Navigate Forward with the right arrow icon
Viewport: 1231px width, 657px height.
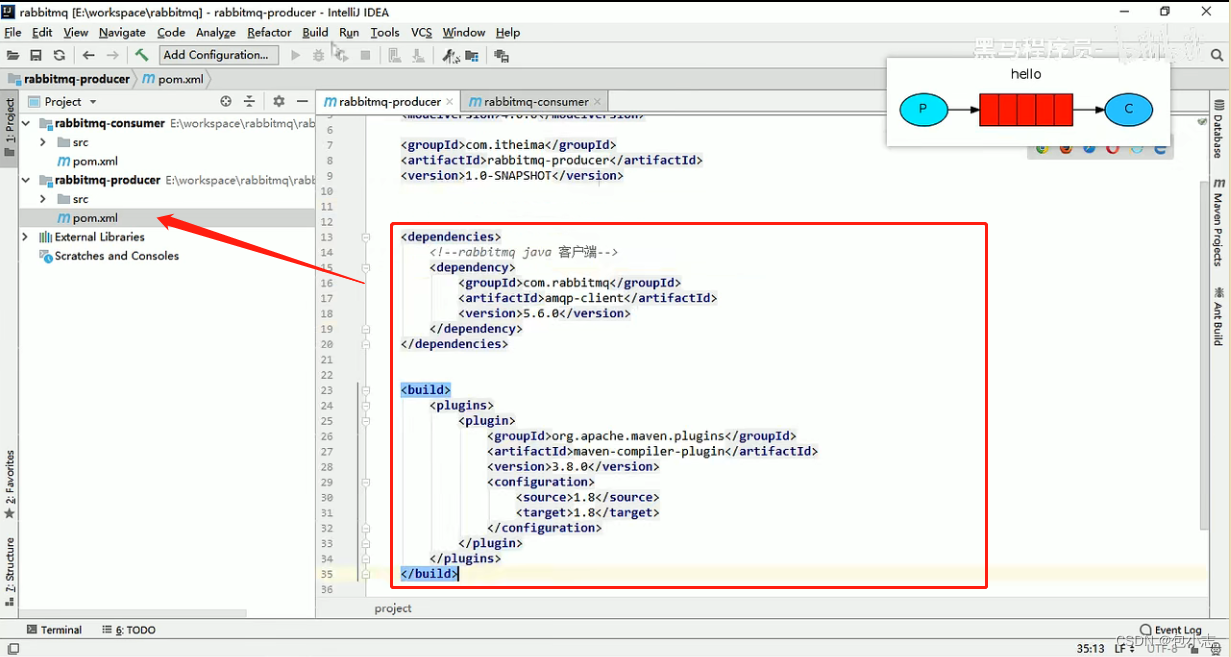click(112, 56)
